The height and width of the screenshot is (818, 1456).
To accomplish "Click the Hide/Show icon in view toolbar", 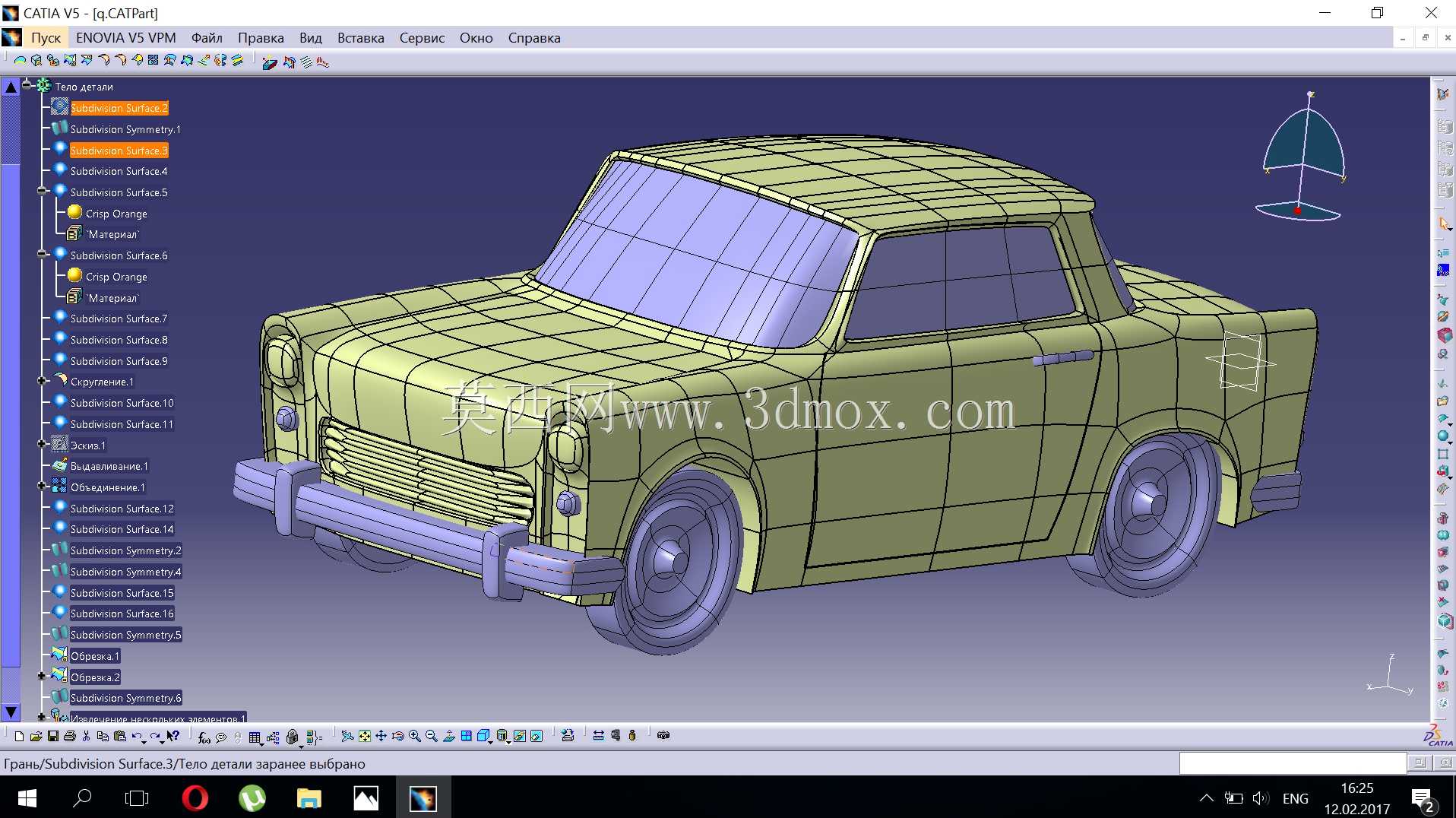I will pyautogui.click(x=520, y=736).
